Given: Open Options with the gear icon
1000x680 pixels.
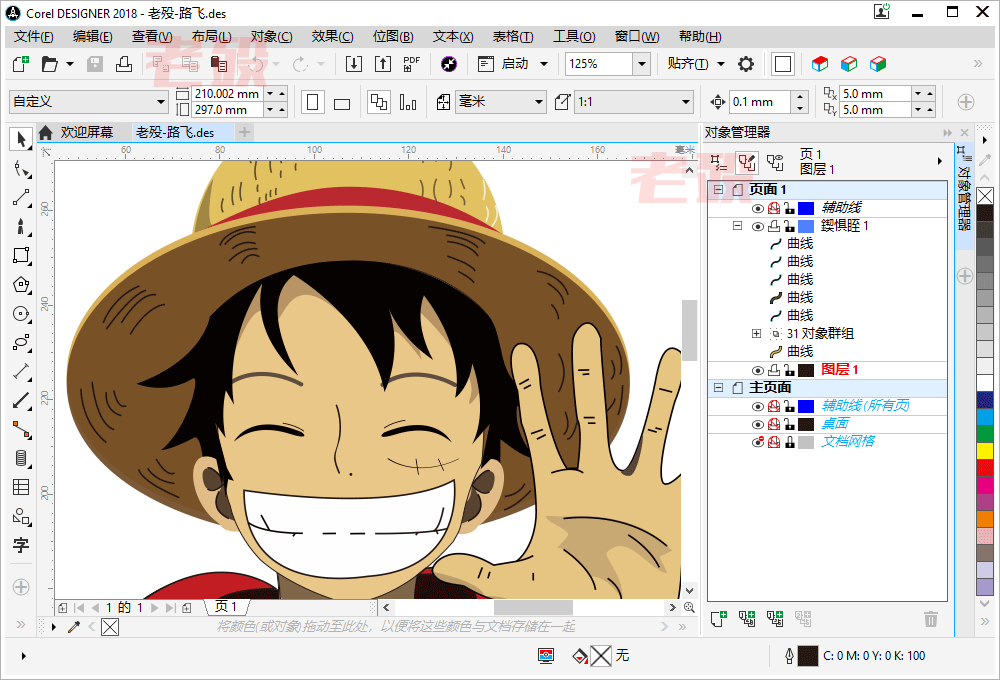Looking at the screenshot, I should [746, 64].
